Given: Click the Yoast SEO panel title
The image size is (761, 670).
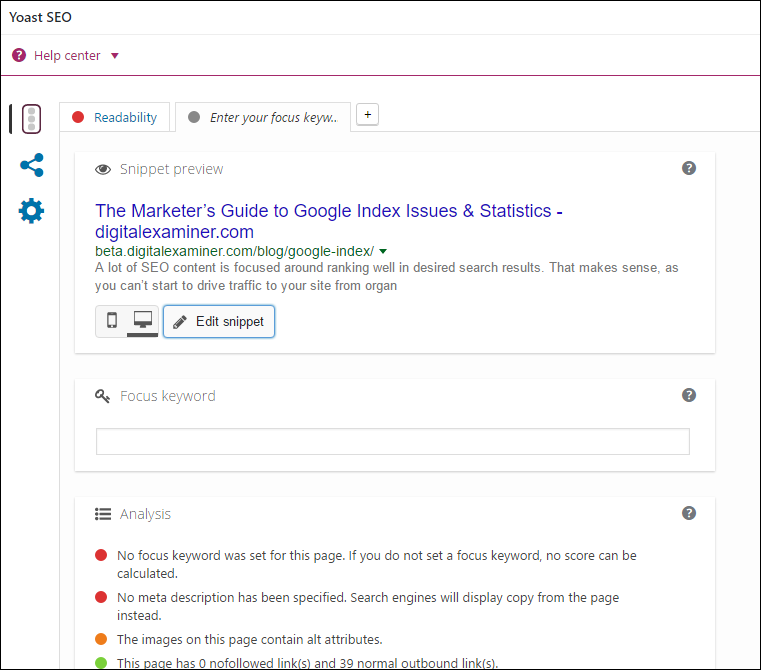Looking at the screenshot, I should (40, 17).
